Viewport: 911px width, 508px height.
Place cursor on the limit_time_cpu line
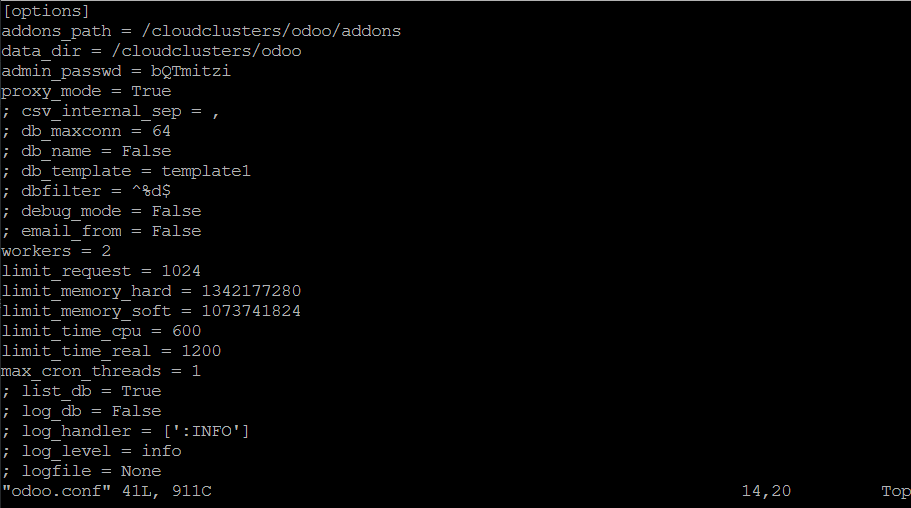[x=100, y=331]
